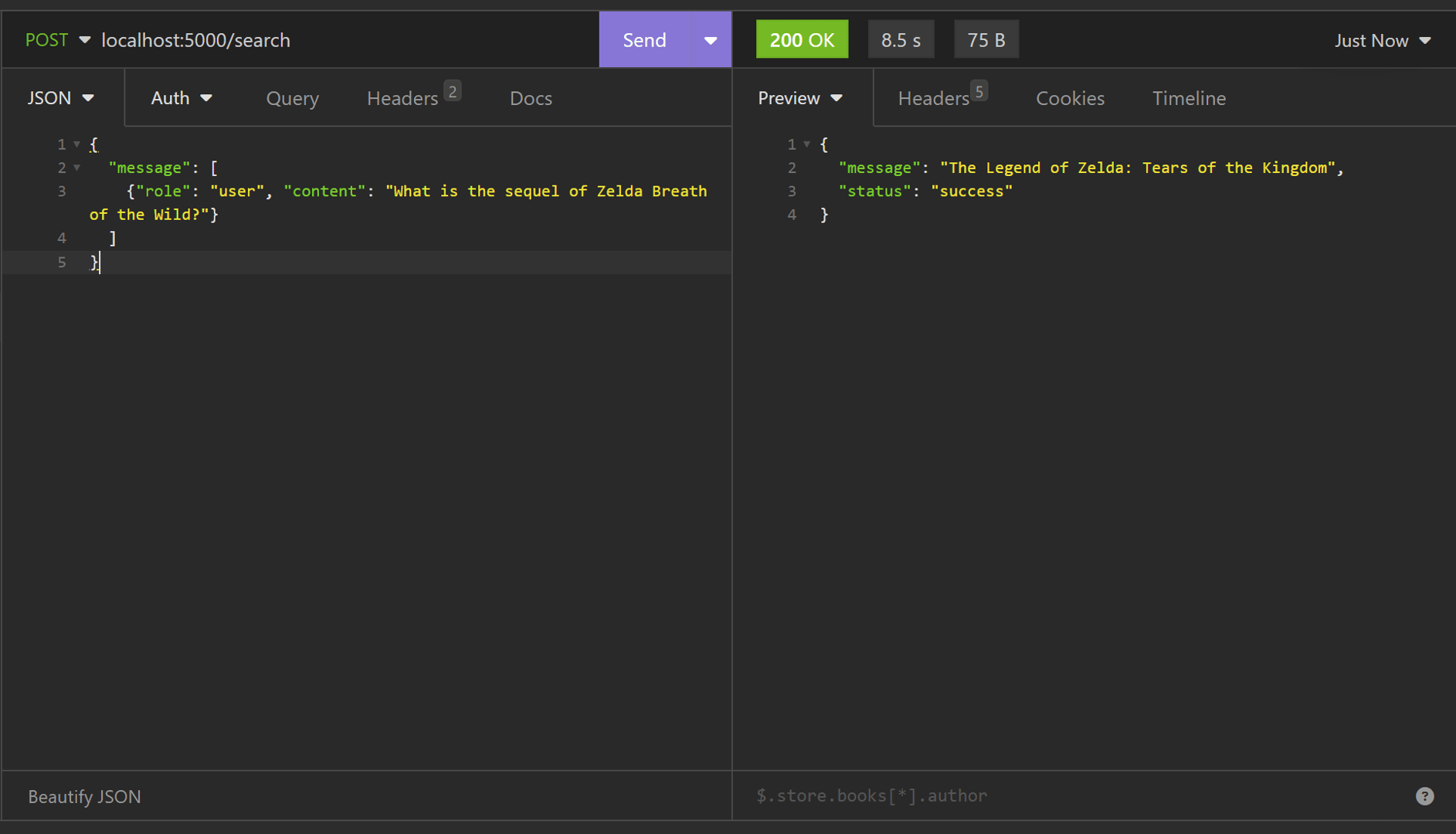The height and width of the screenshot is (834, 1456).
Task: Open the response Headers tab
Action: 934,98
